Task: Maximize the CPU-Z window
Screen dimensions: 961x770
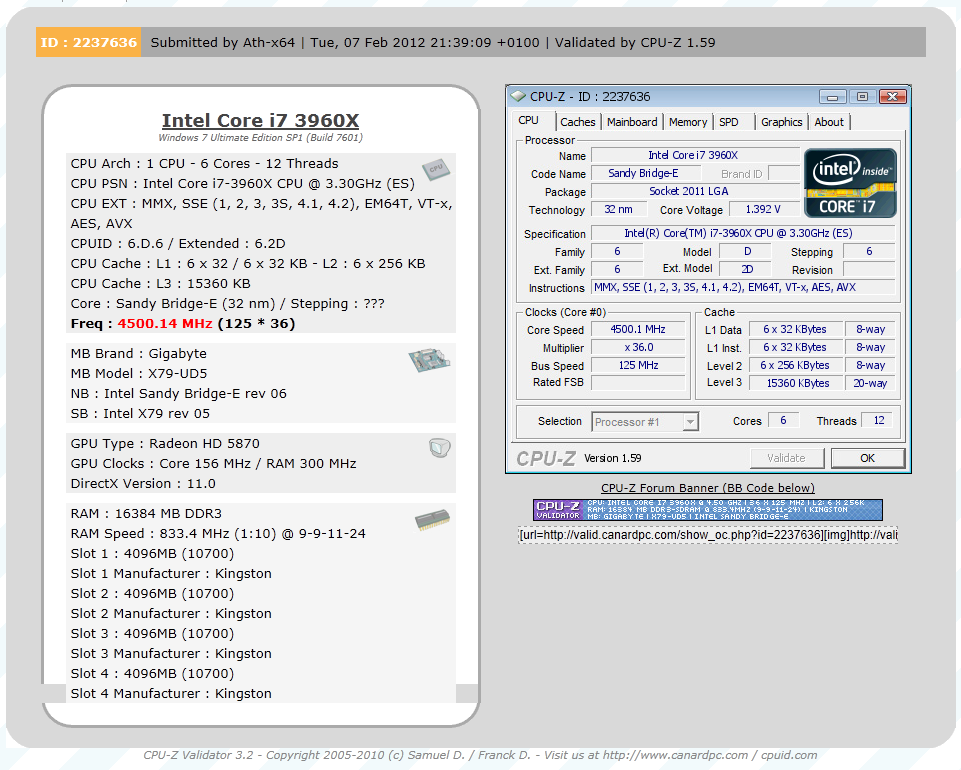Action: coord(862,96)
